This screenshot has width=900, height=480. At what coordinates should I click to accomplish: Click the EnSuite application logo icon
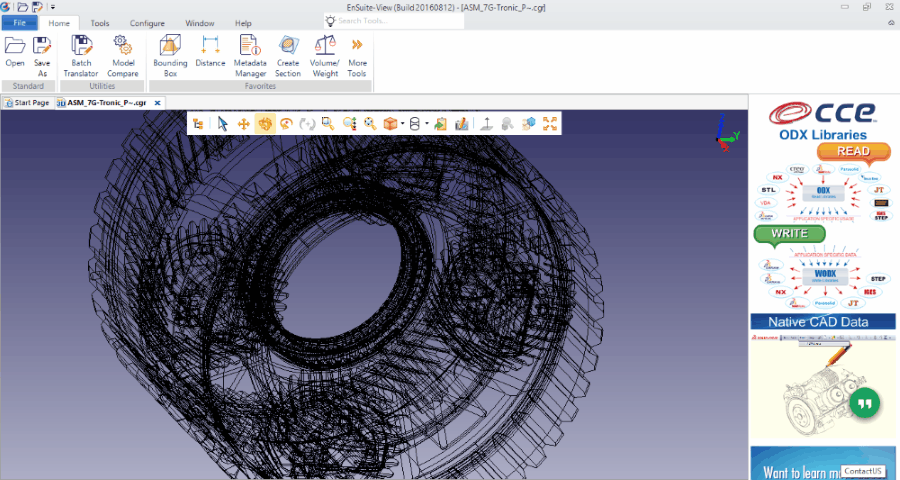6,7
